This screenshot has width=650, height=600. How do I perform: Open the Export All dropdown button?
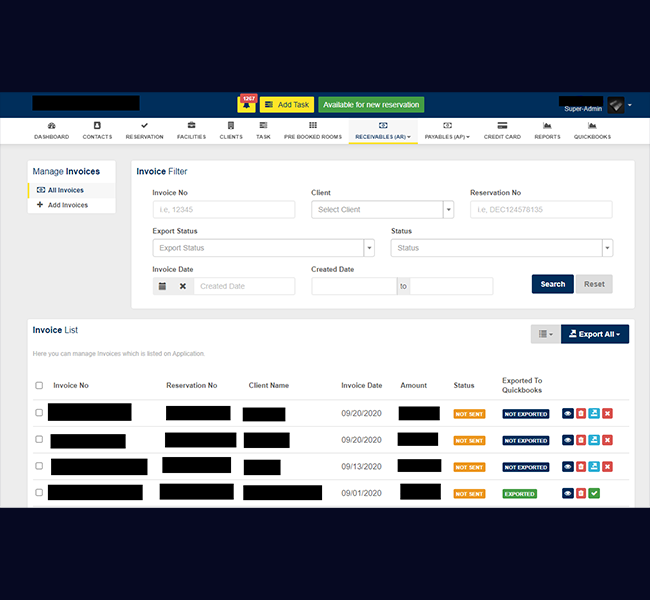(594, 334)
